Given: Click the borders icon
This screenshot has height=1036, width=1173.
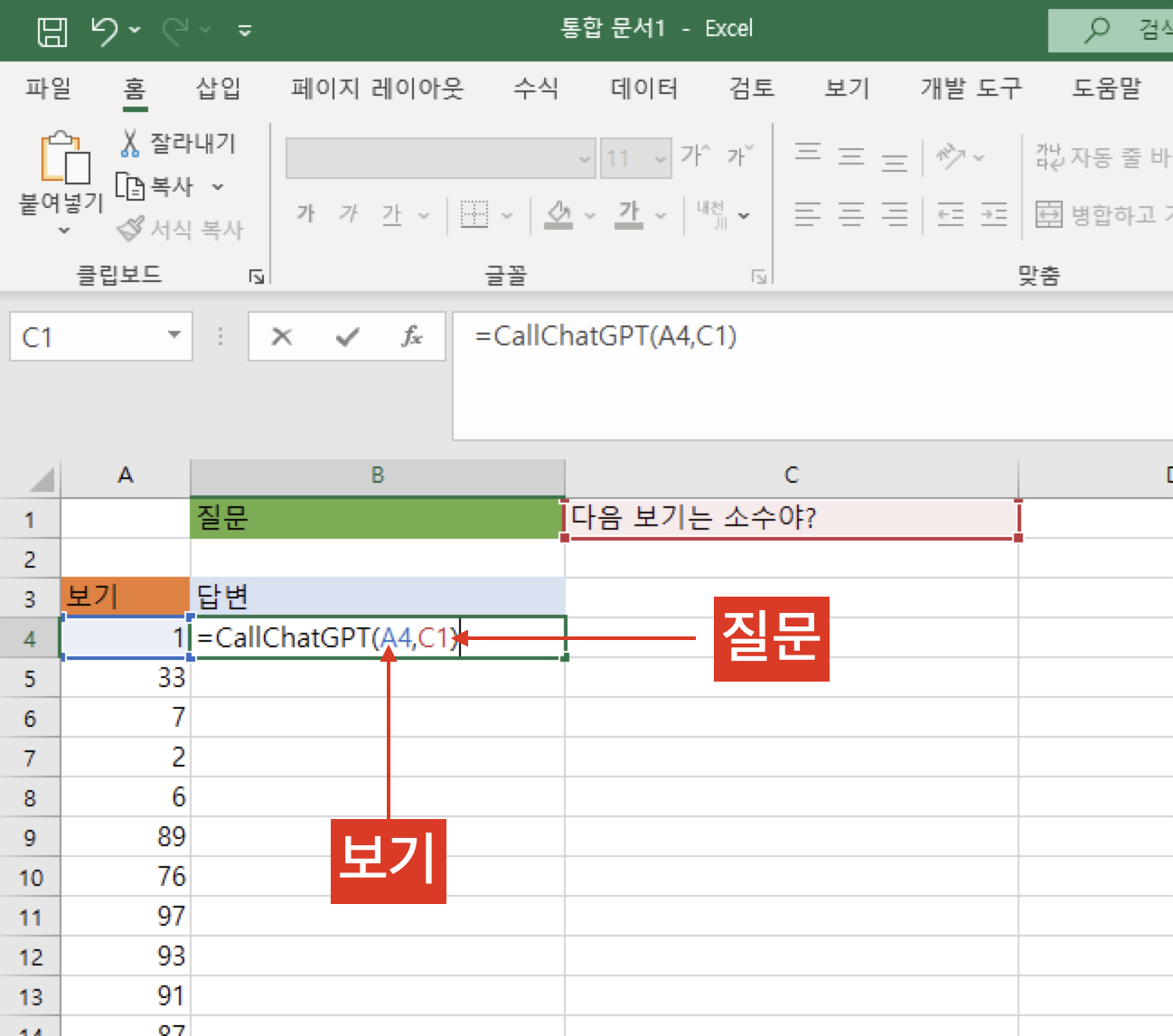Looking at the screenshot, I should pos(474,214).
